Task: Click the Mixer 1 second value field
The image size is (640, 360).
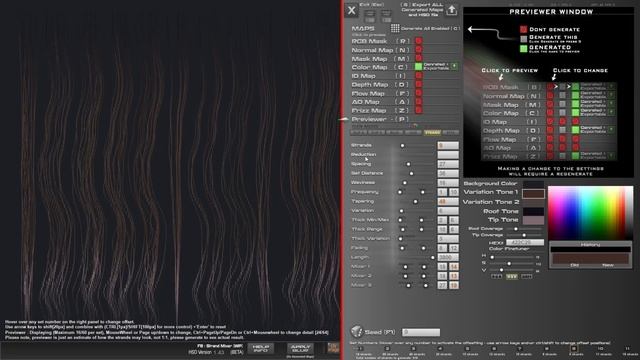Action: 453,267
